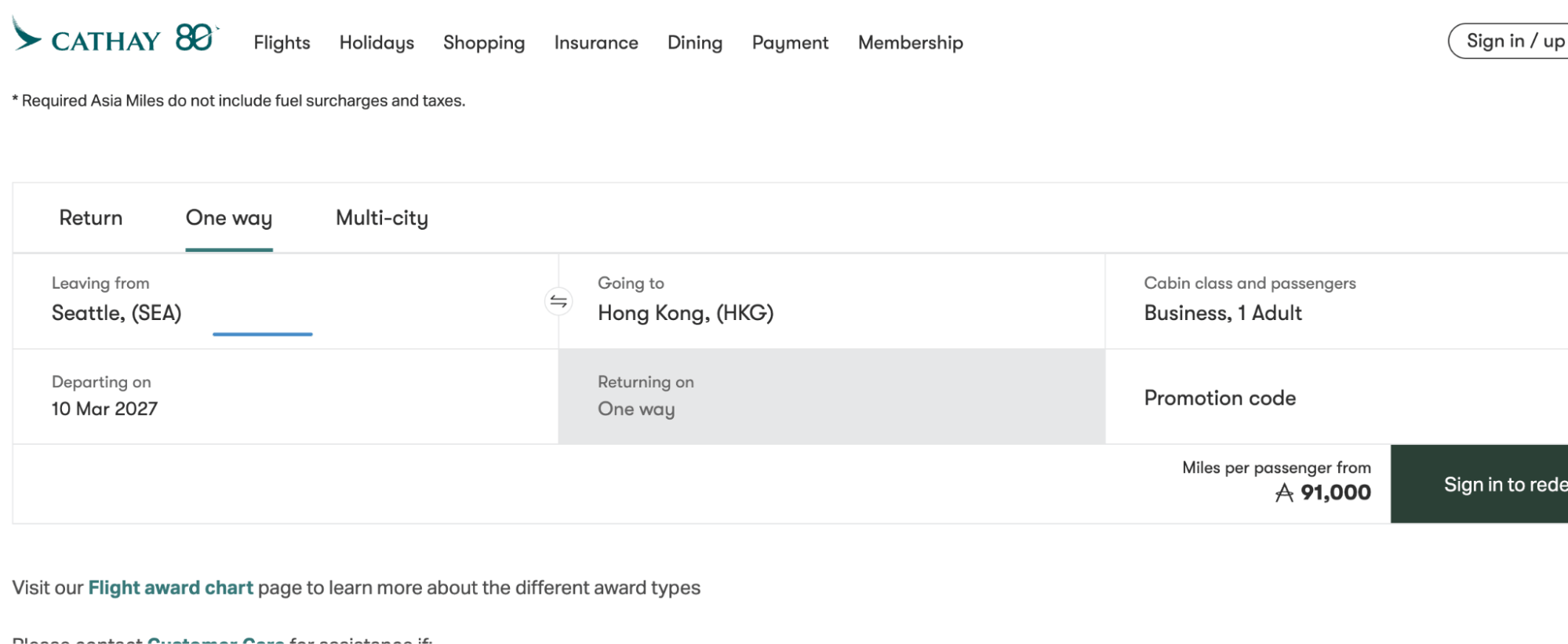This screenshot has width=1568, height=644.
Task: Open the Payment menu
Action: point(790,42)
